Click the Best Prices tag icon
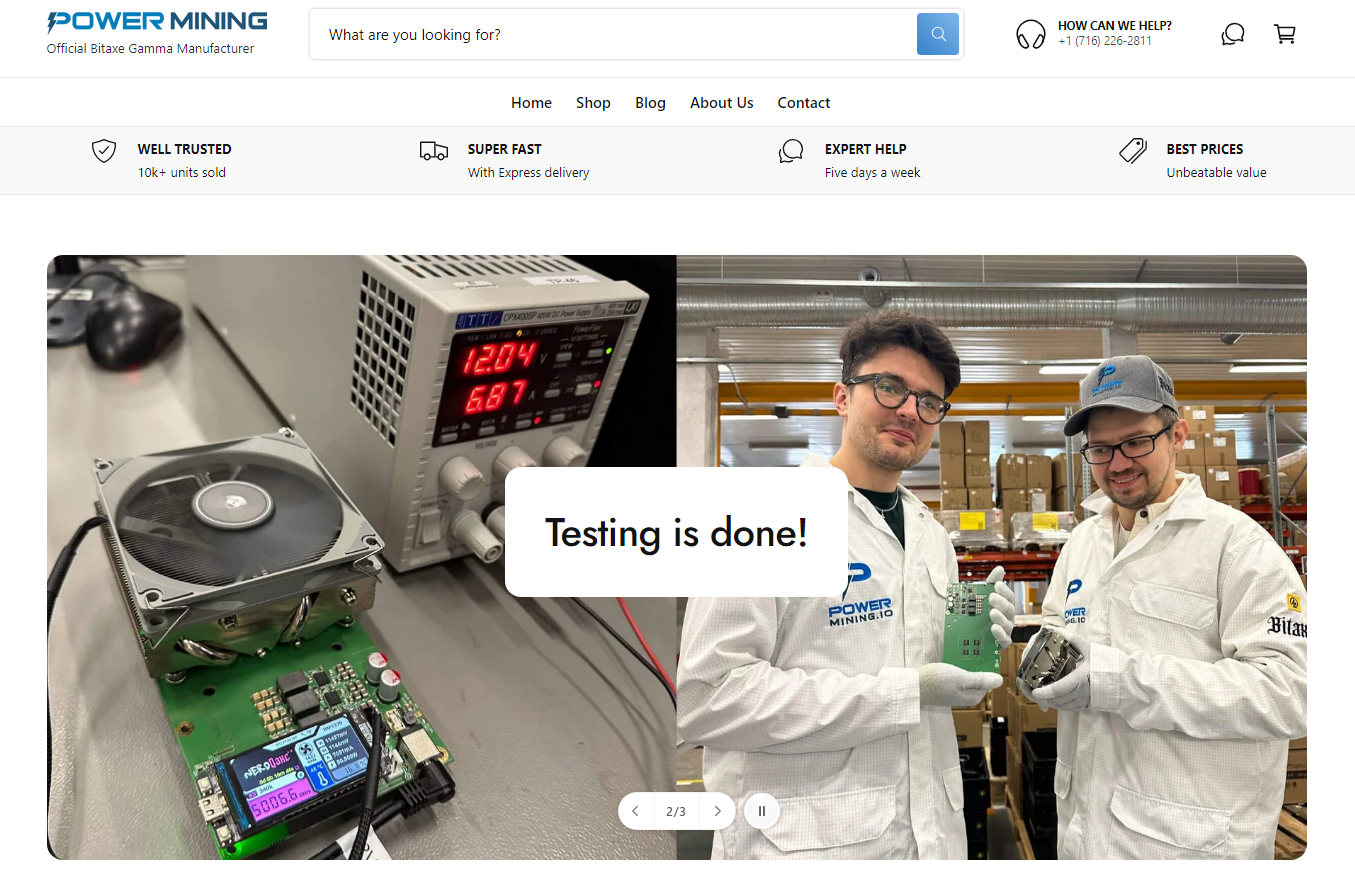Image resolution: width=1355 pixels, height=880 pixels. [x=1133, y=151]
